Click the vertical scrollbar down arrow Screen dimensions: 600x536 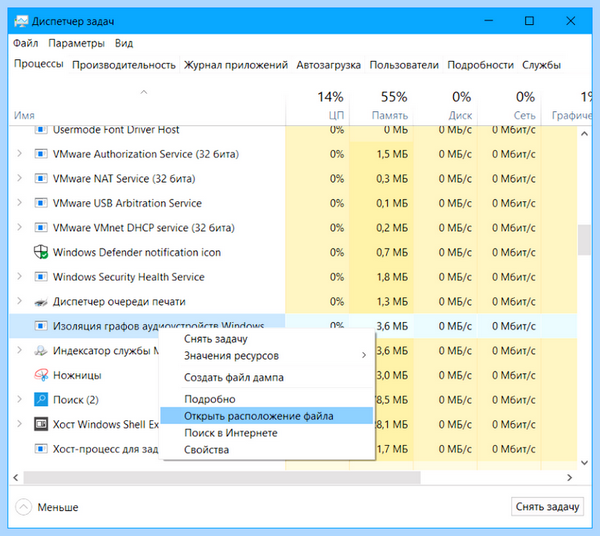[584, 463]
